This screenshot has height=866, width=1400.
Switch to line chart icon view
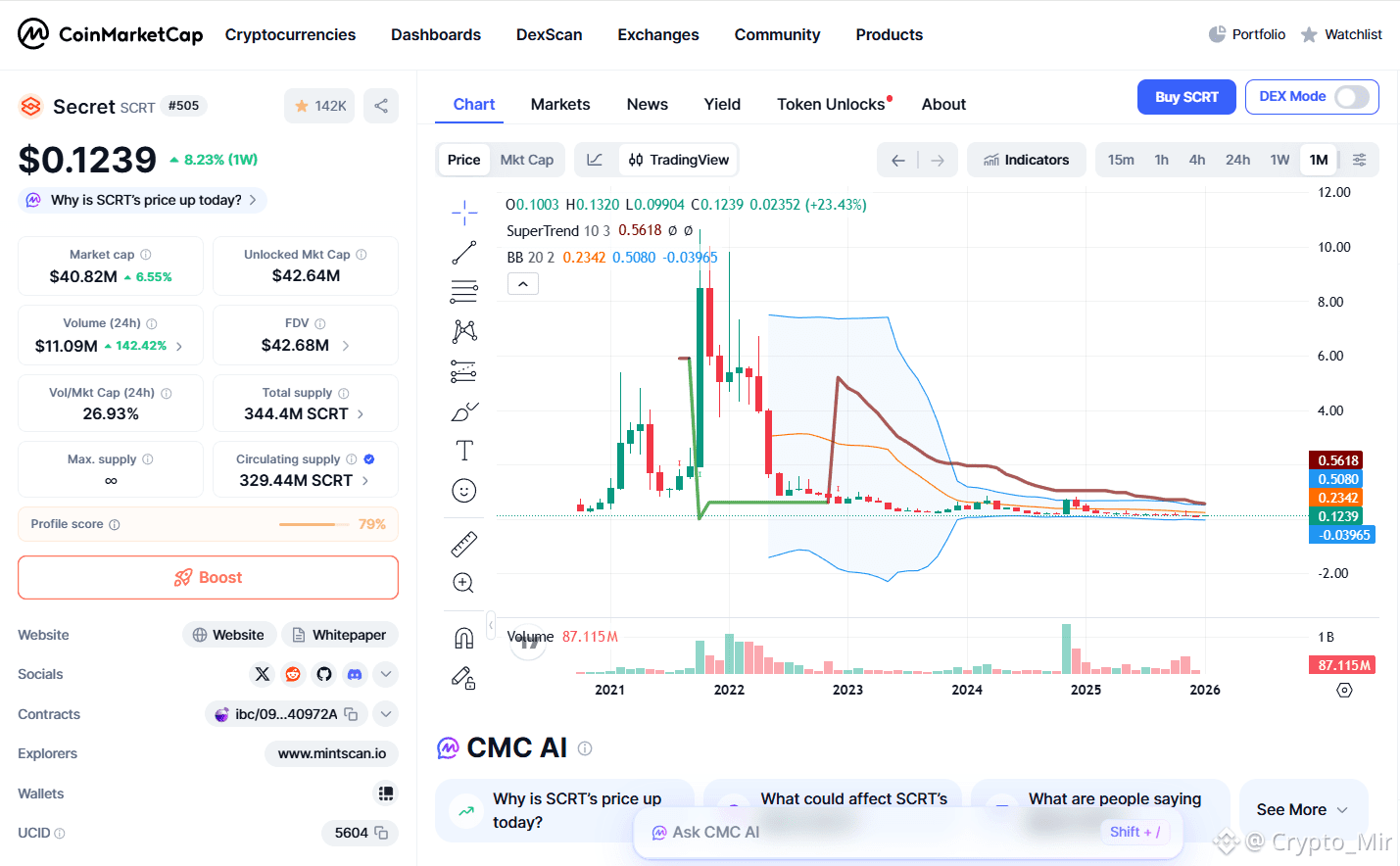pyautogui.click(x=595, y=160)
